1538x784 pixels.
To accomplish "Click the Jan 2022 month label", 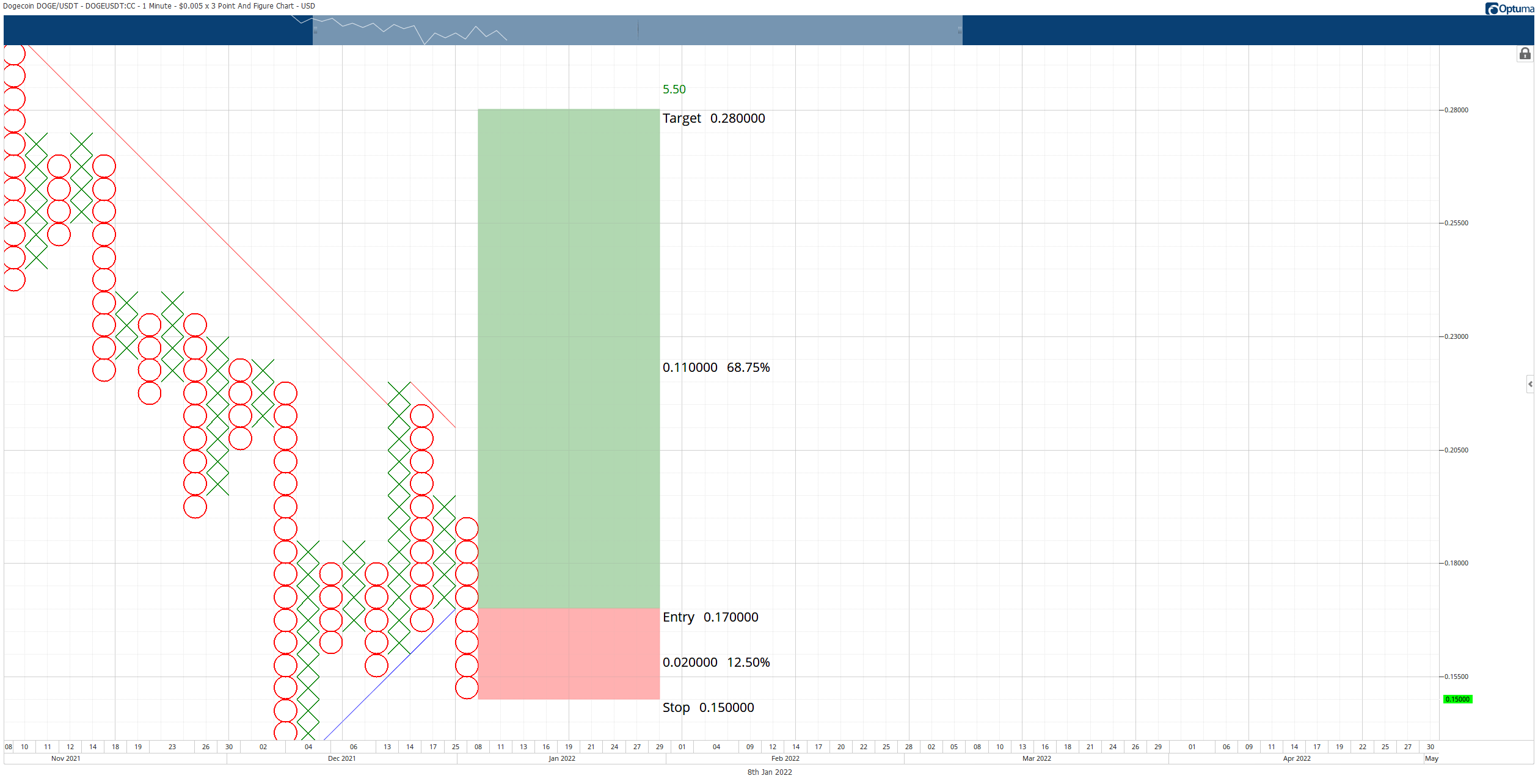I will 562,758.
